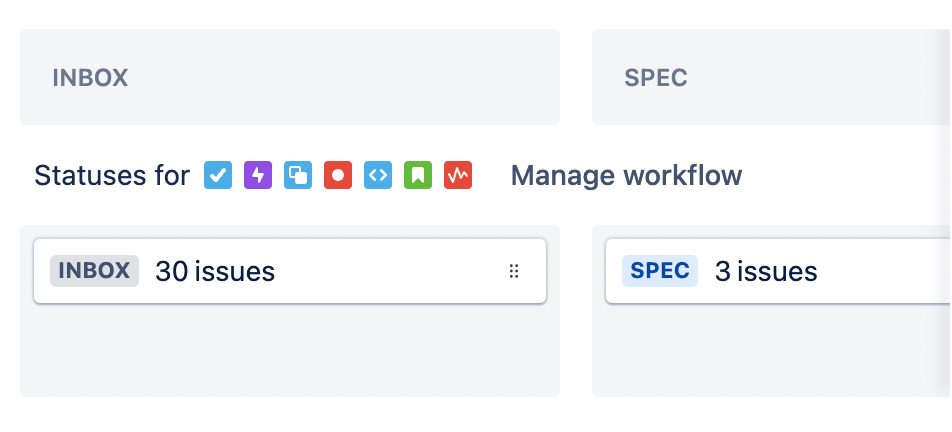This screenshot has height=432, width=952.
Task: Click empty drop area below SPEC status card
Action: (x=771, y=350)
